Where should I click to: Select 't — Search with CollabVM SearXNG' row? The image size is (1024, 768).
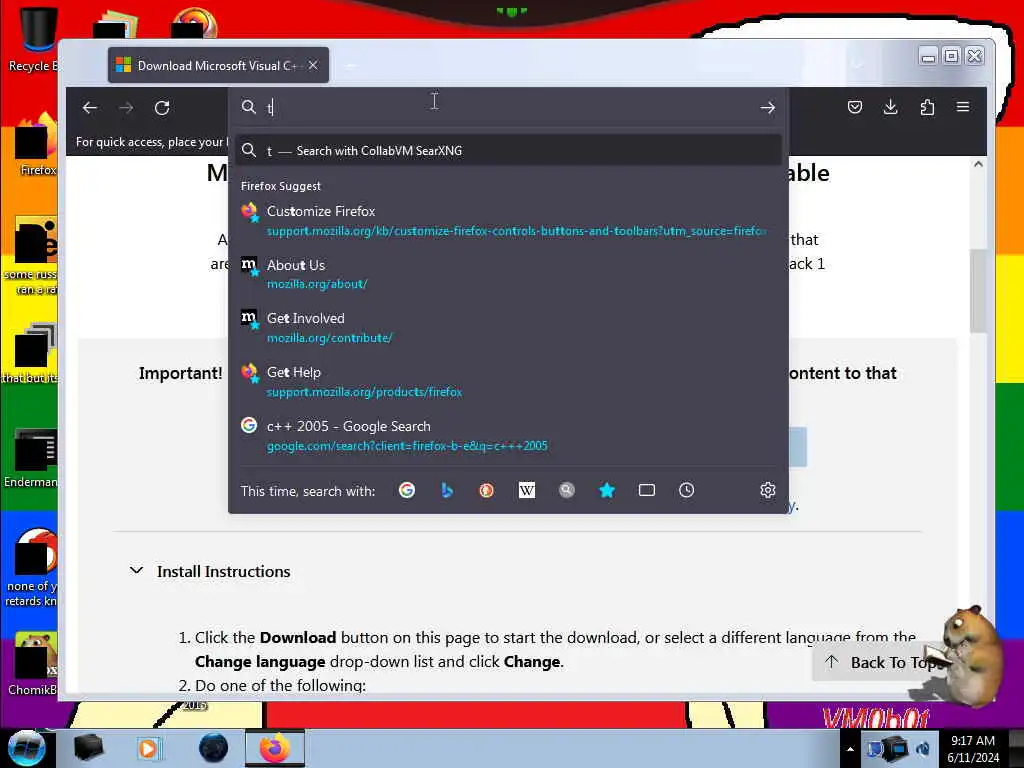click(508, 150)
